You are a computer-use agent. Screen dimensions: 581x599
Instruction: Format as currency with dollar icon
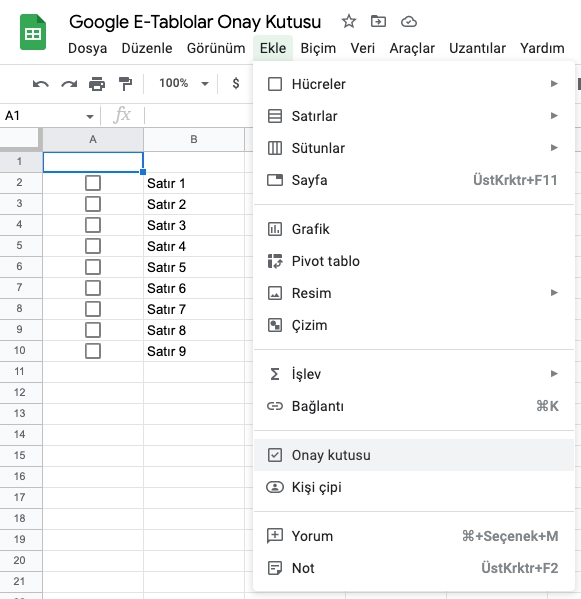pyautogui.click(x=236, y=83)
